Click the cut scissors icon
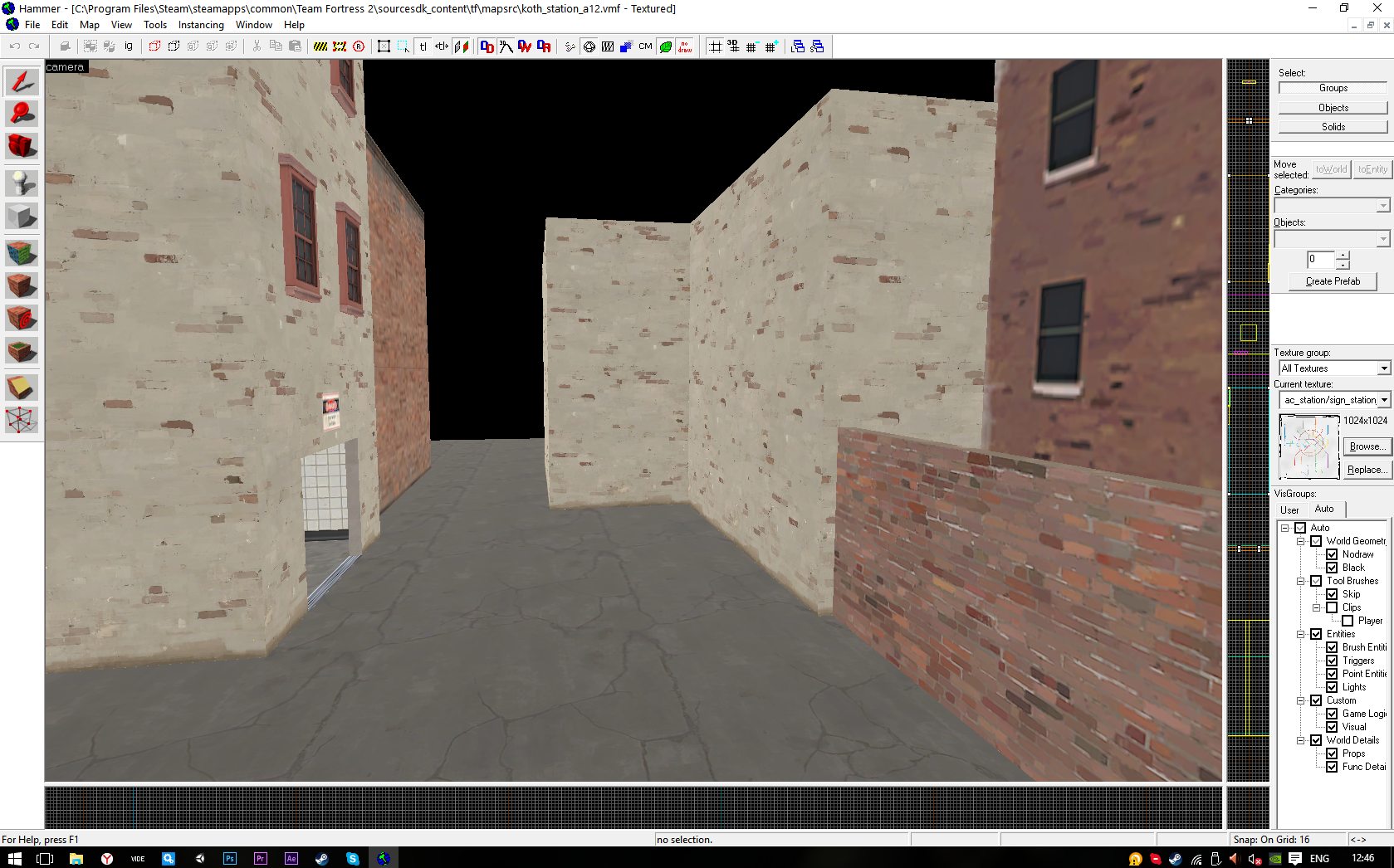 [x=257, y=46]
